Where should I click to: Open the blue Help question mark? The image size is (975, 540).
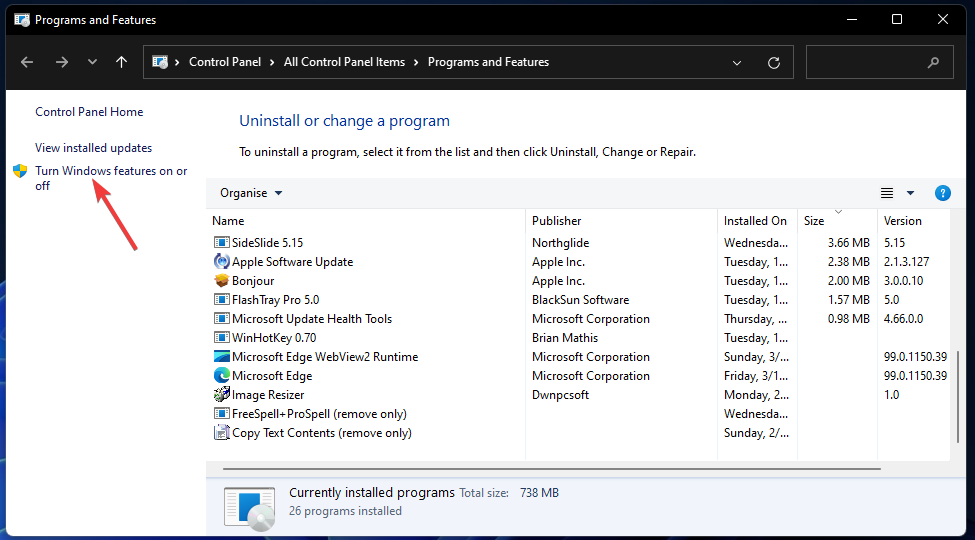tap(942, 193)
